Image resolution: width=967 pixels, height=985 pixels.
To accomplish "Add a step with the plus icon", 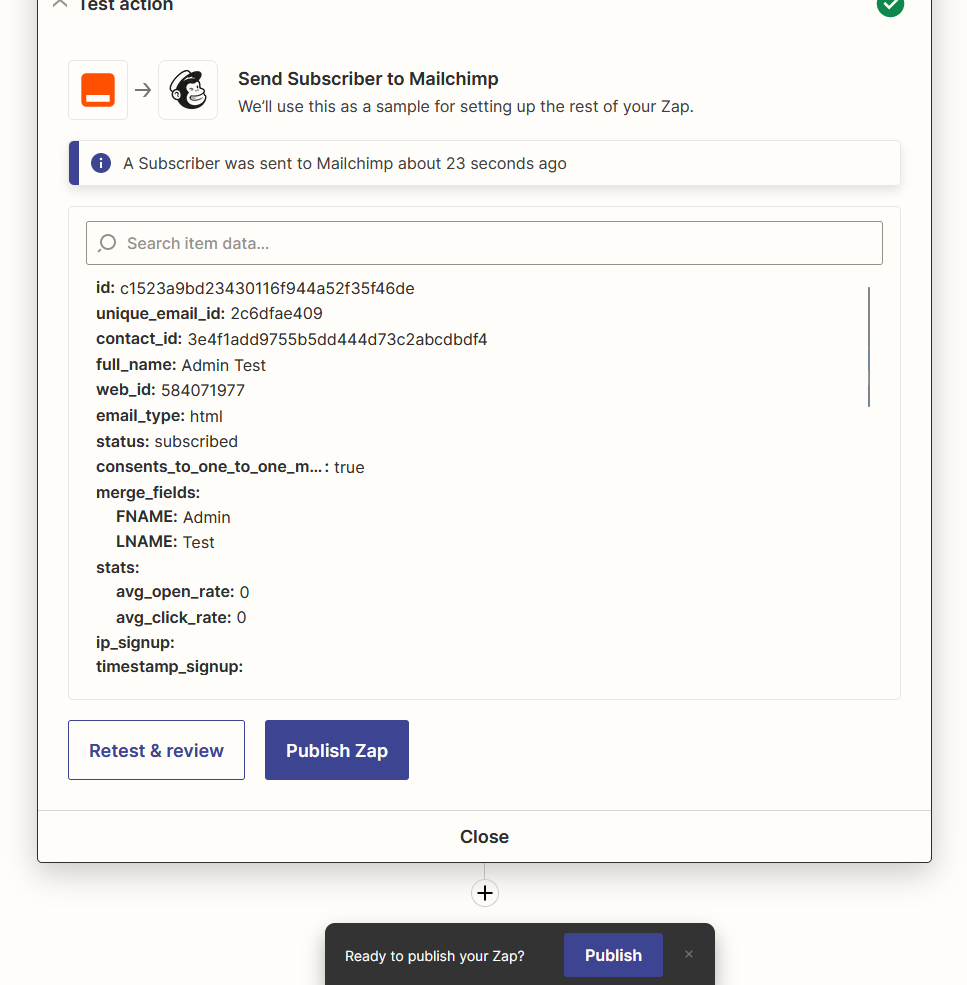I will pos(485,893).
